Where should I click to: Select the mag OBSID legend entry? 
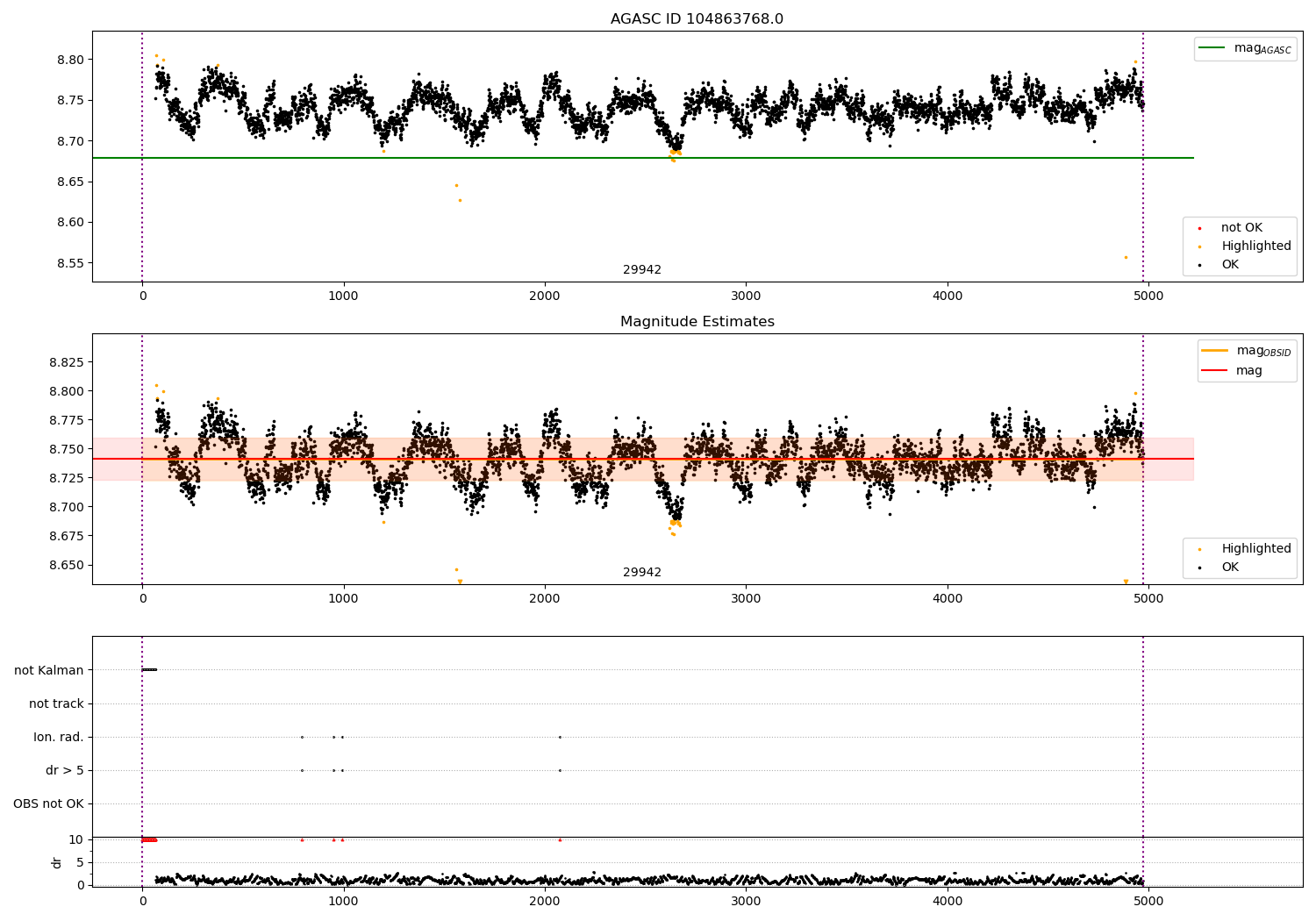[x=1247, y=351]
